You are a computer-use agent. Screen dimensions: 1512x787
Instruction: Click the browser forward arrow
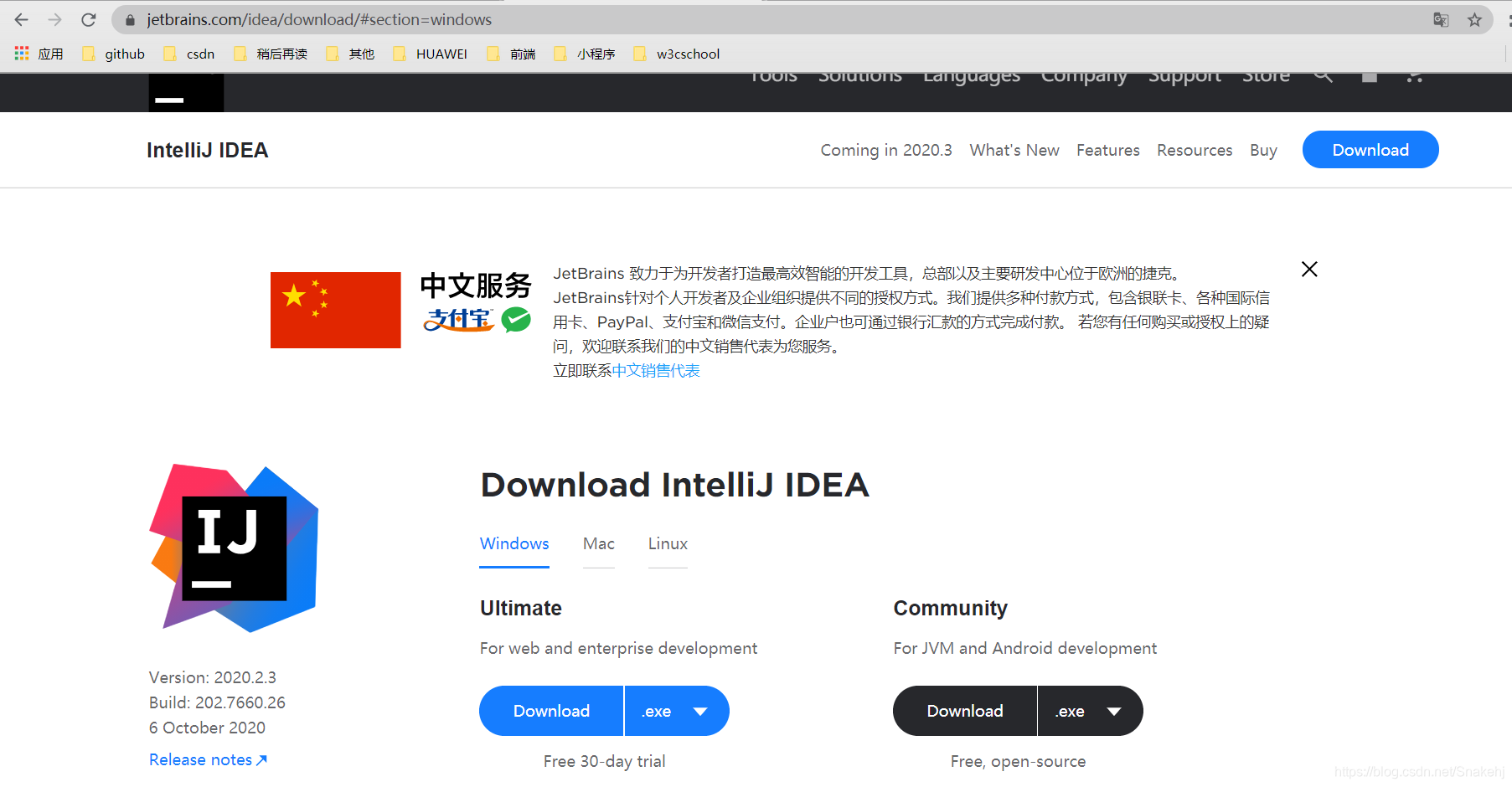(x=55, y=19)
